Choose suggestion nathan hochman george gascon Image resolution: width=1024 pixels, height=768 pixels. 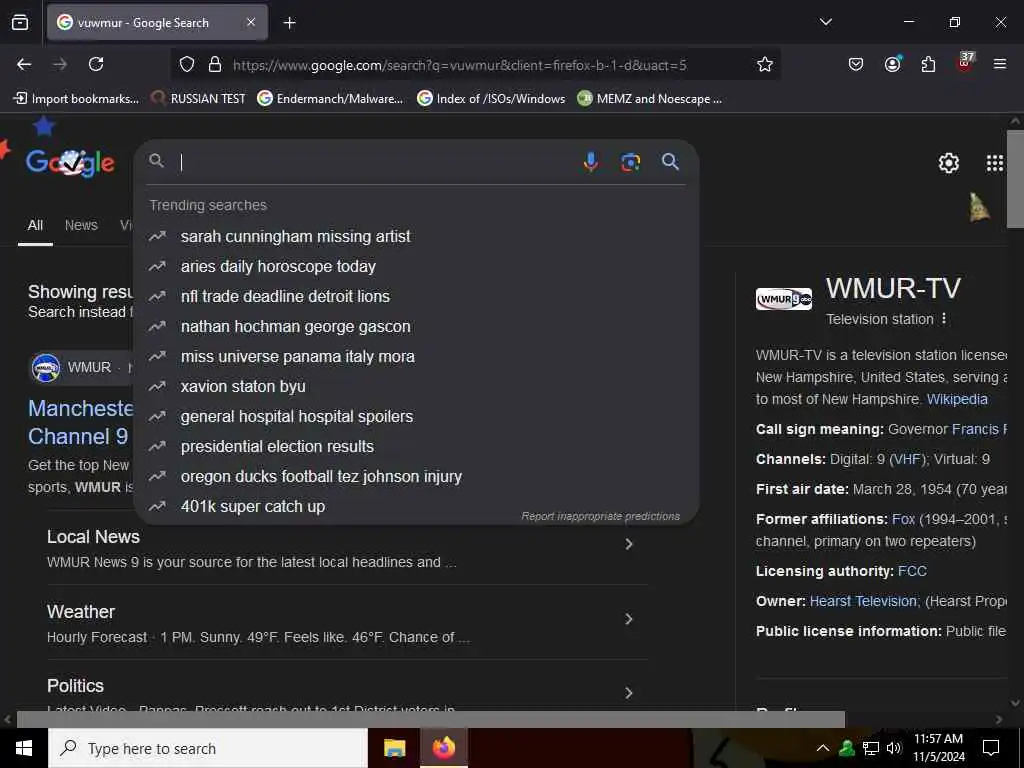pos(417,327)
